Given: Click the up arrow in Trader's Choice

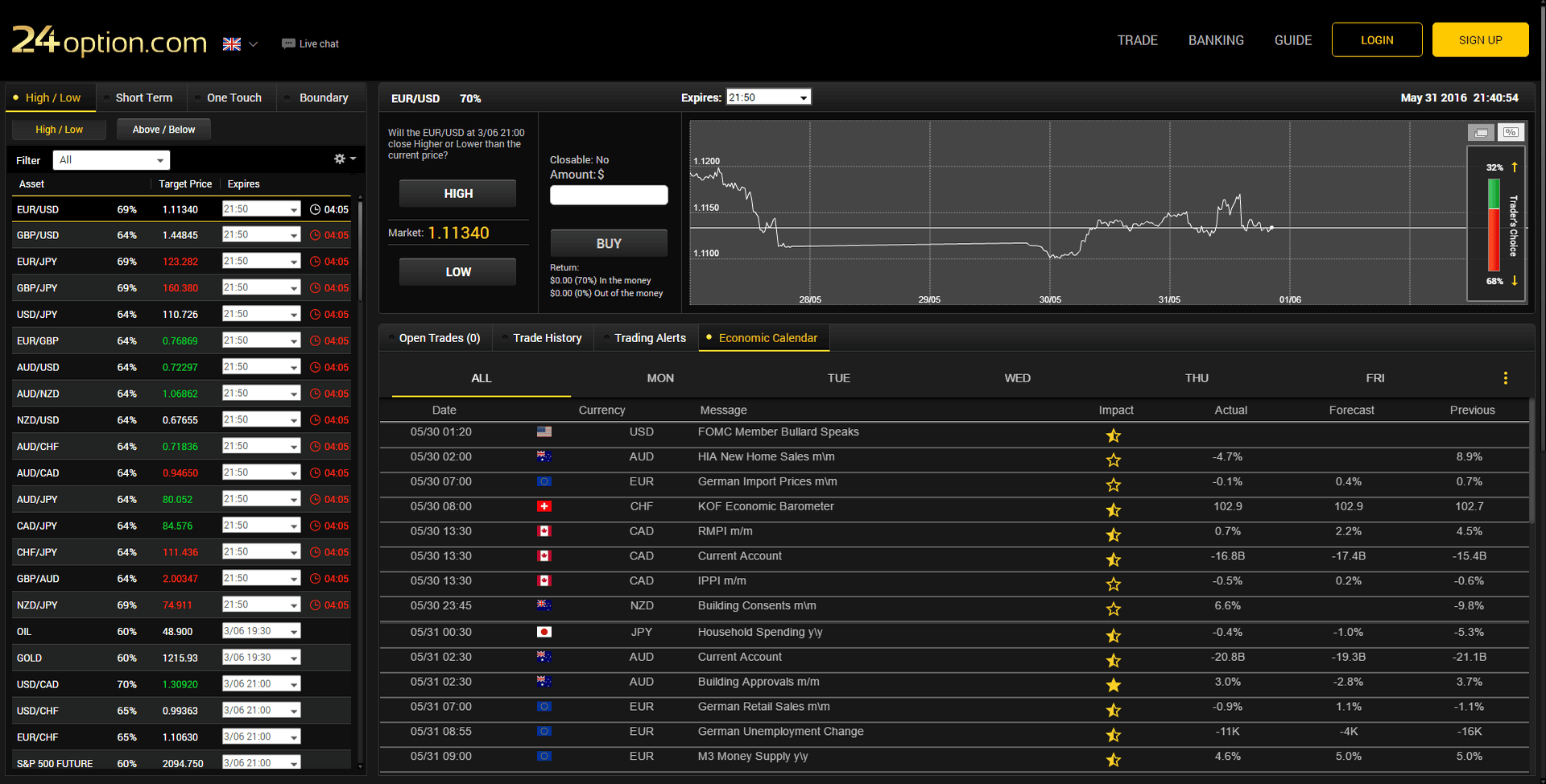Looking at the screenshot, I should click(1515, 167).
